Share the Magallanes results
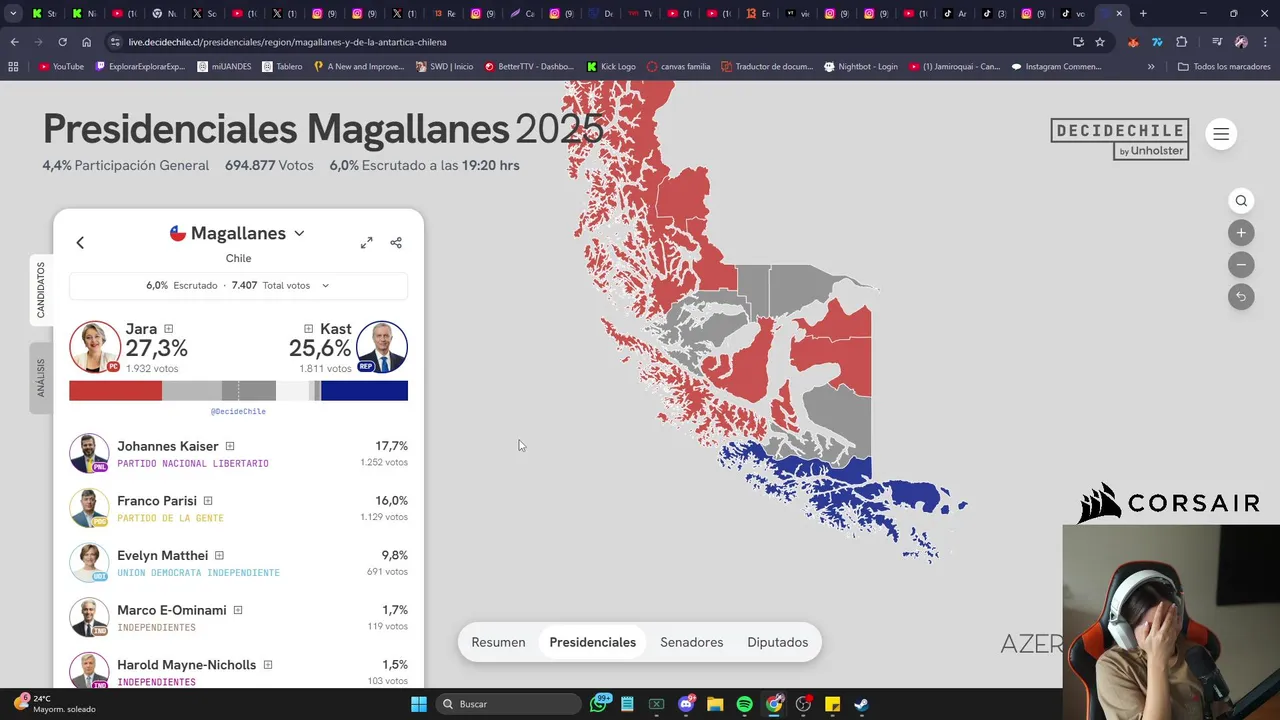 (x=396, y=242)
